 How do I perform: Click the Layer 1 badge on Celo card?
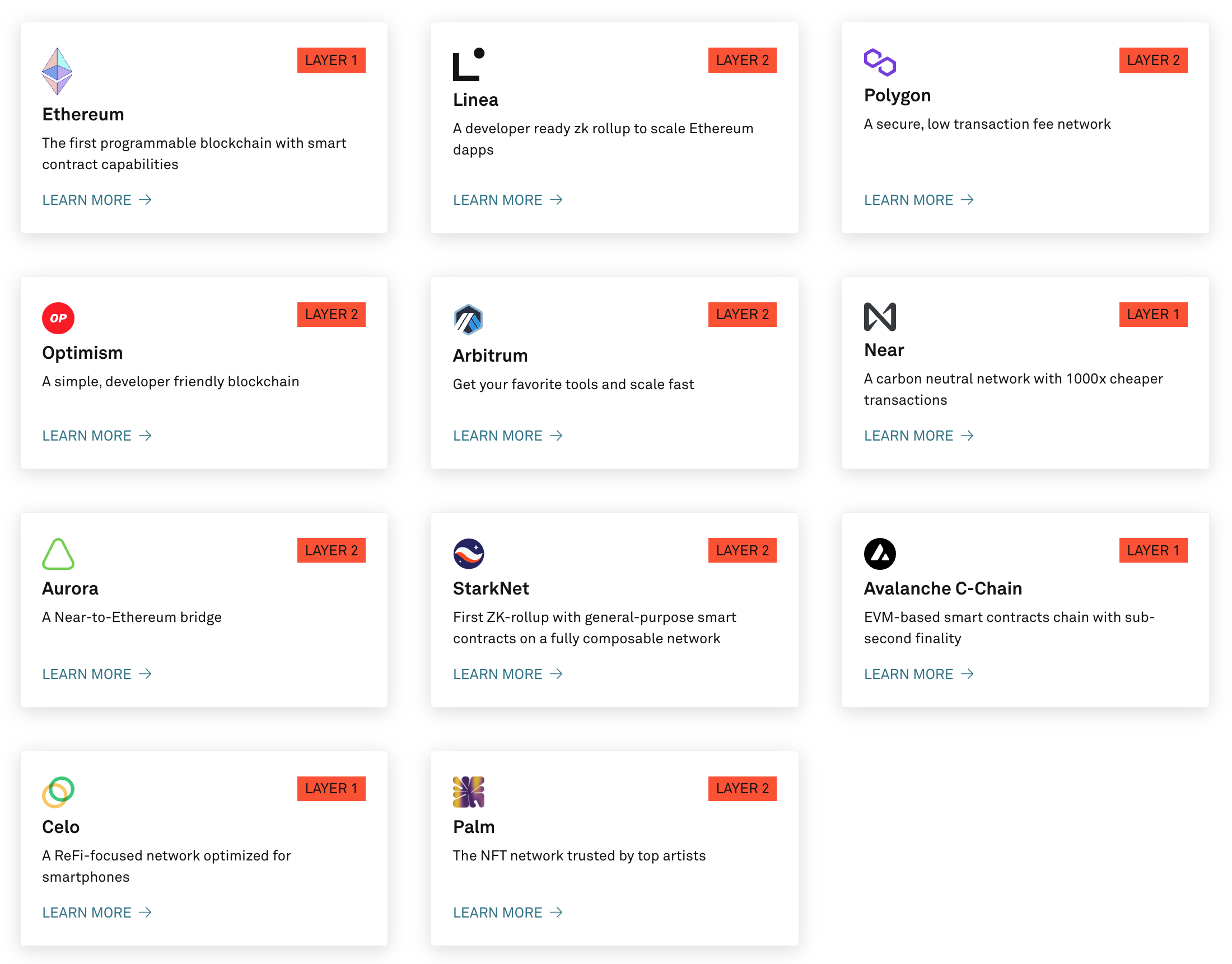(x=331, y=788)
